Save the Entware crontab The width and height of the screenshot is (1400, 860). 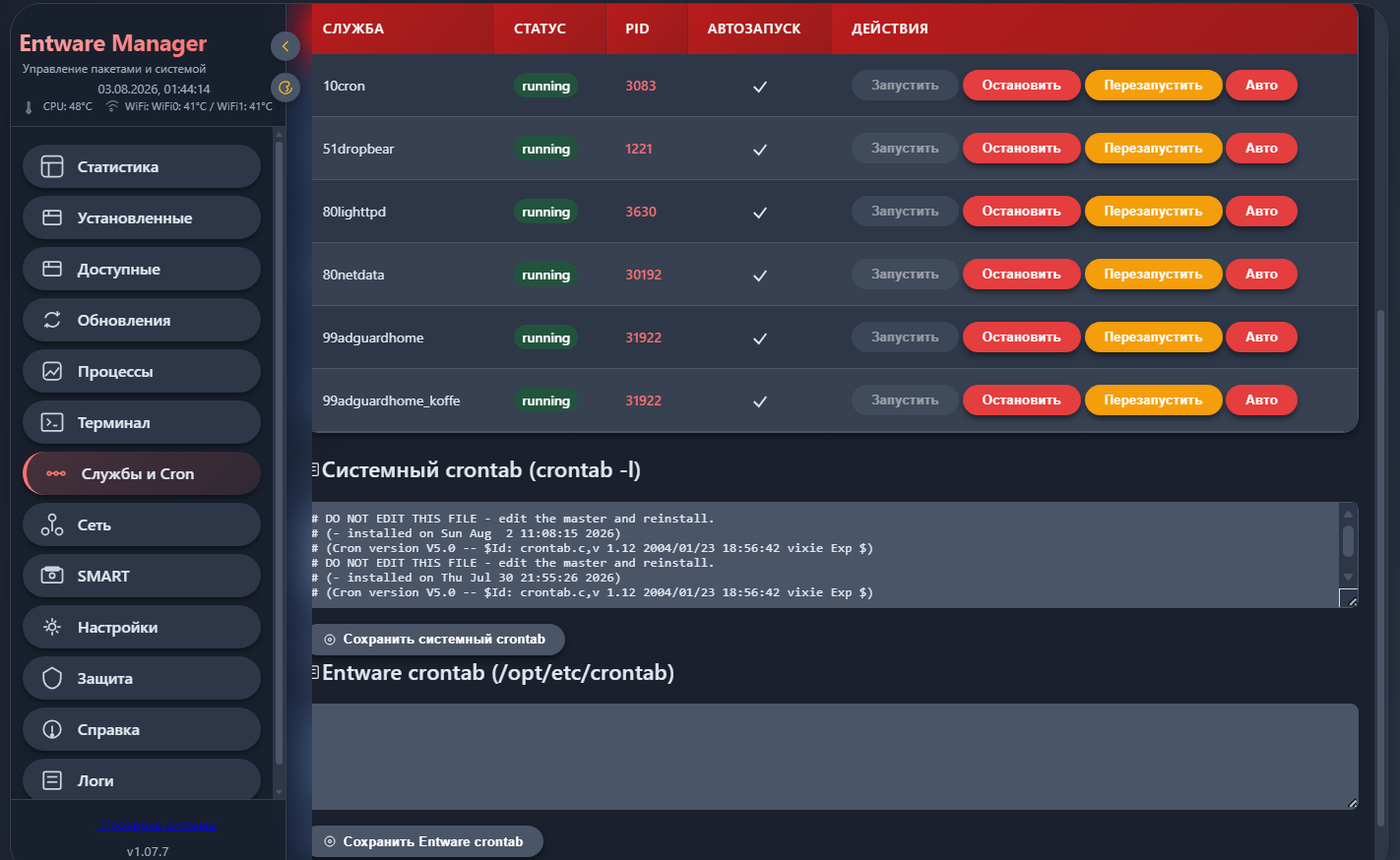(x=427, y=841)
